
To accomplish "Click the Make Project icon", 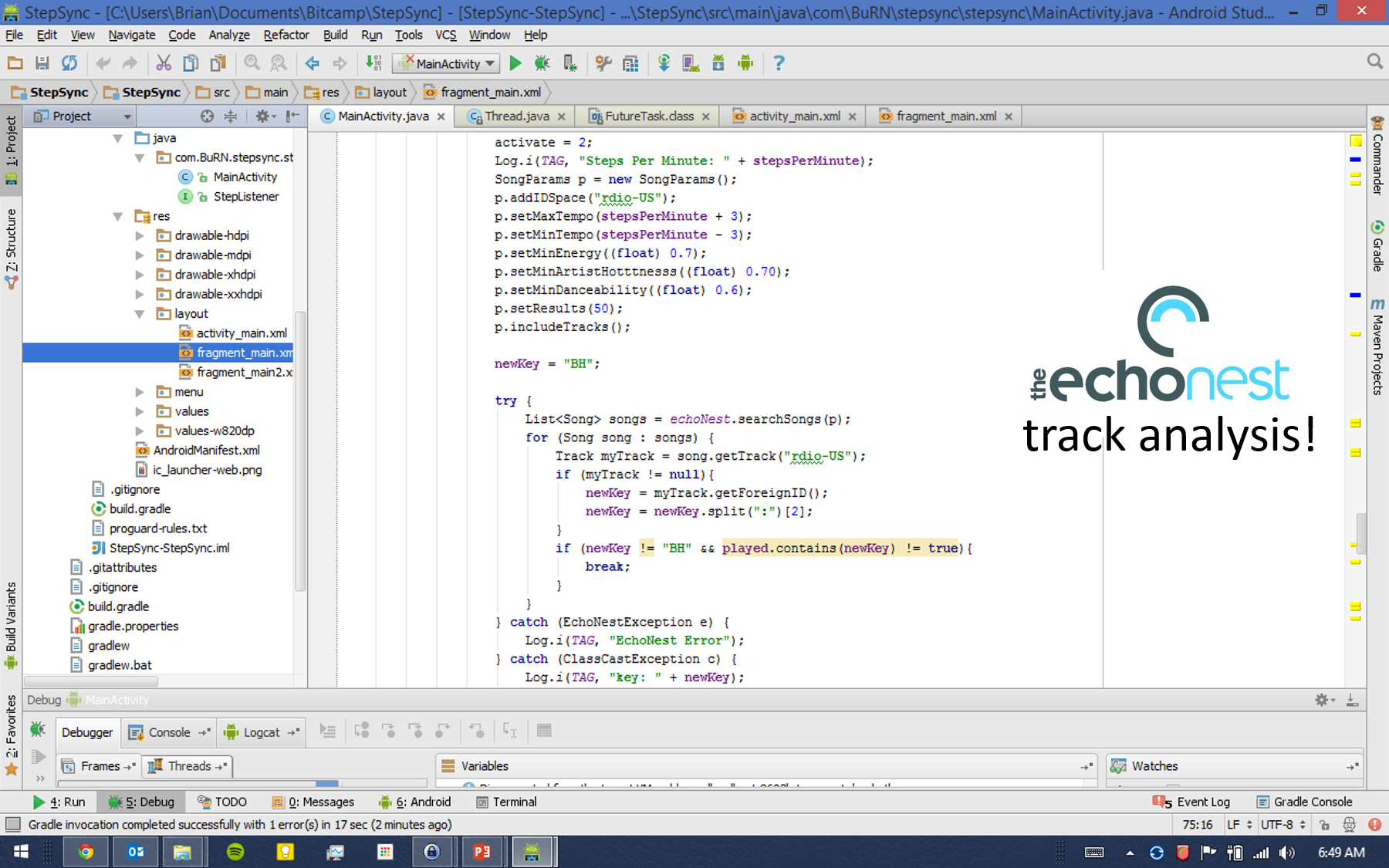I will (x=373, y=63).
